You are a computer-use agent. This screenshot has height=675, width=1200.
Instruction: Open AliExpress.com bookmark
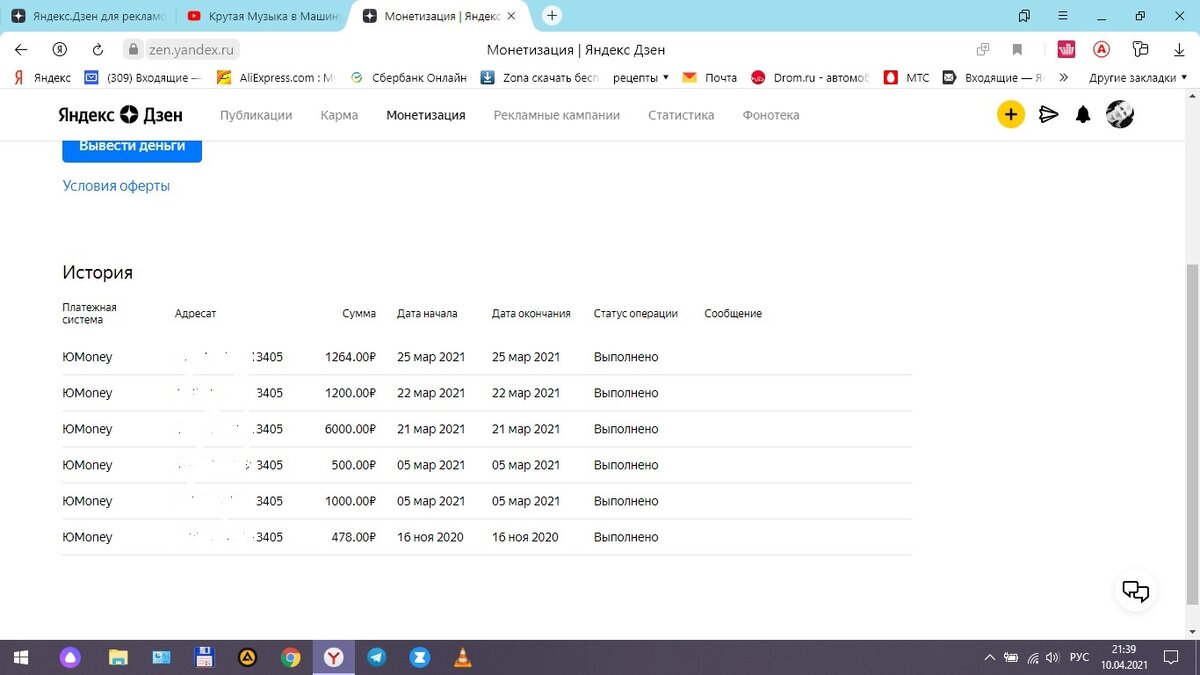click(275, 77)
